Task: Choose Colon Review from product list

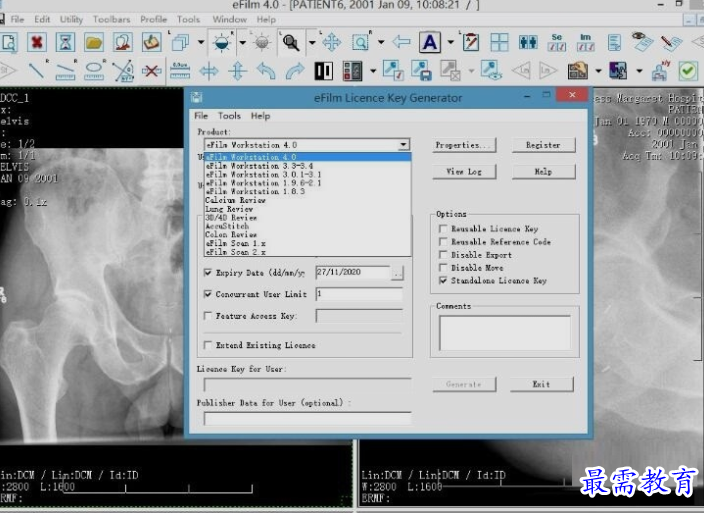Action: pos(308,234)
